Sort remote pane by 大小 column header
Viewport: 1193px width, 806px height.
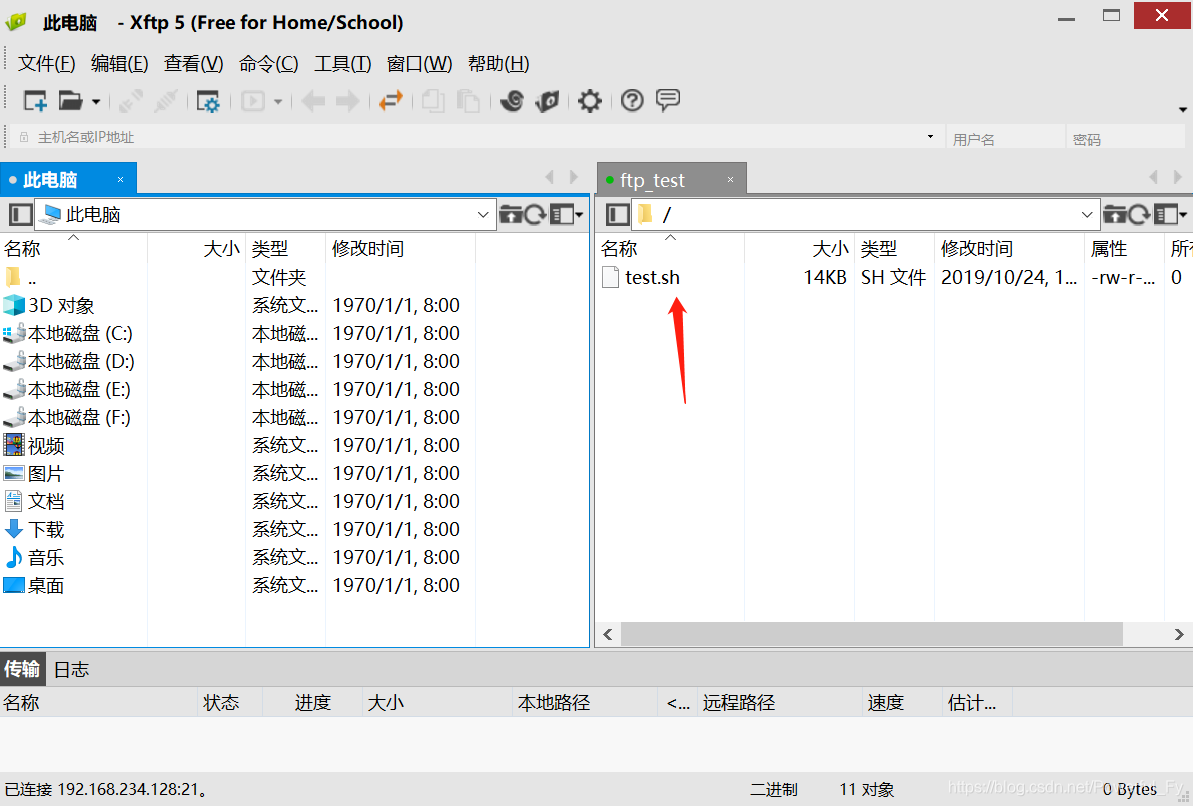[800, 248]
